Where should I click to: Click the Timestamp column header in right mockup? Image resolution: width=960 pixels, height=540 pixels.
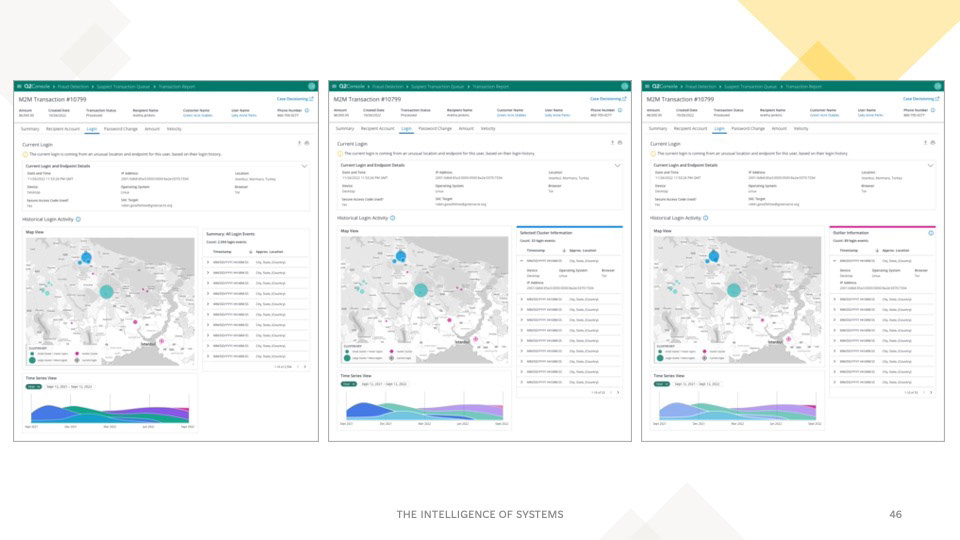[x=849, y=250]
